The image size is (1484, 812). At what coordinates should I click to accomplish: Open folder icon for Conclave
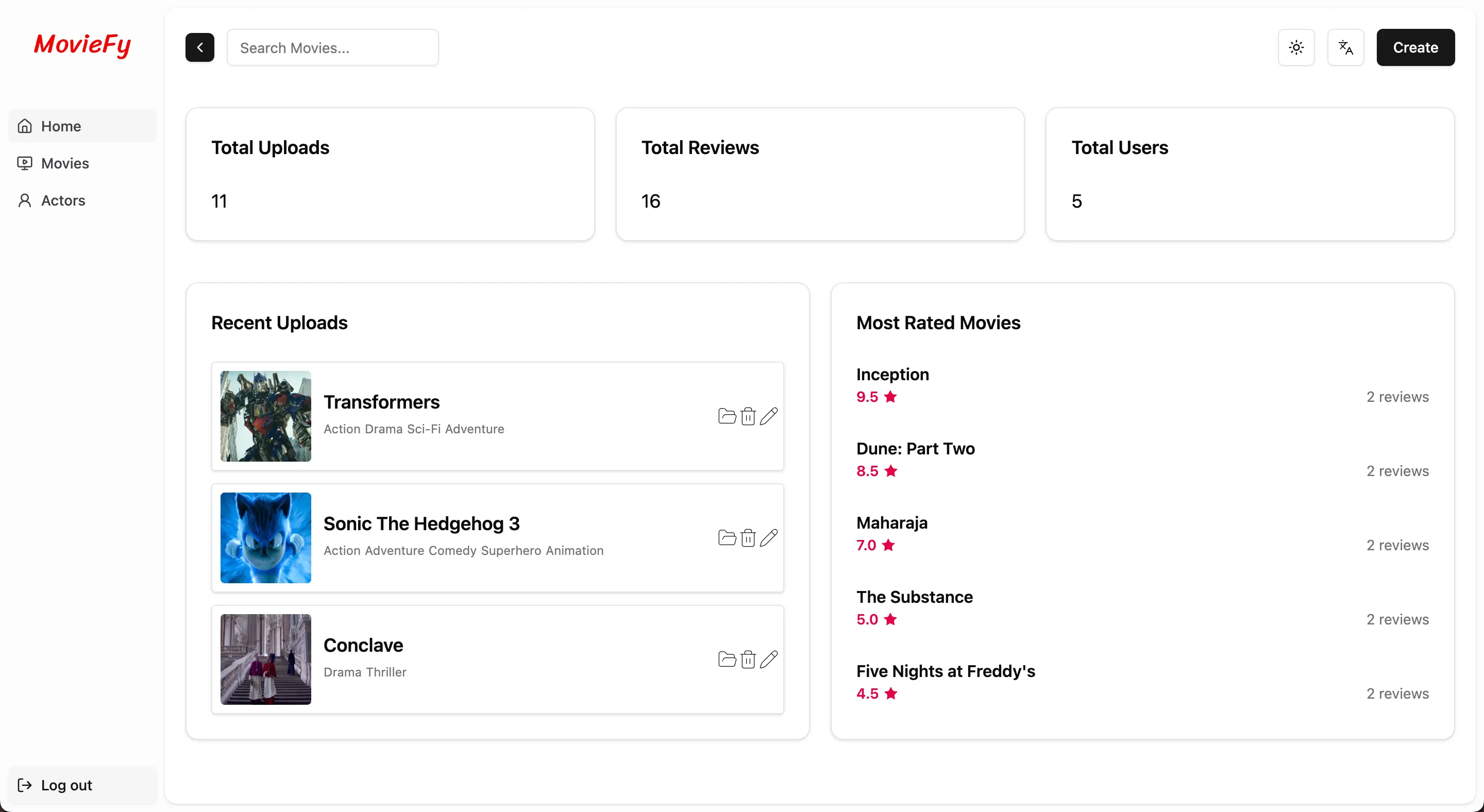tap(727, 659)
